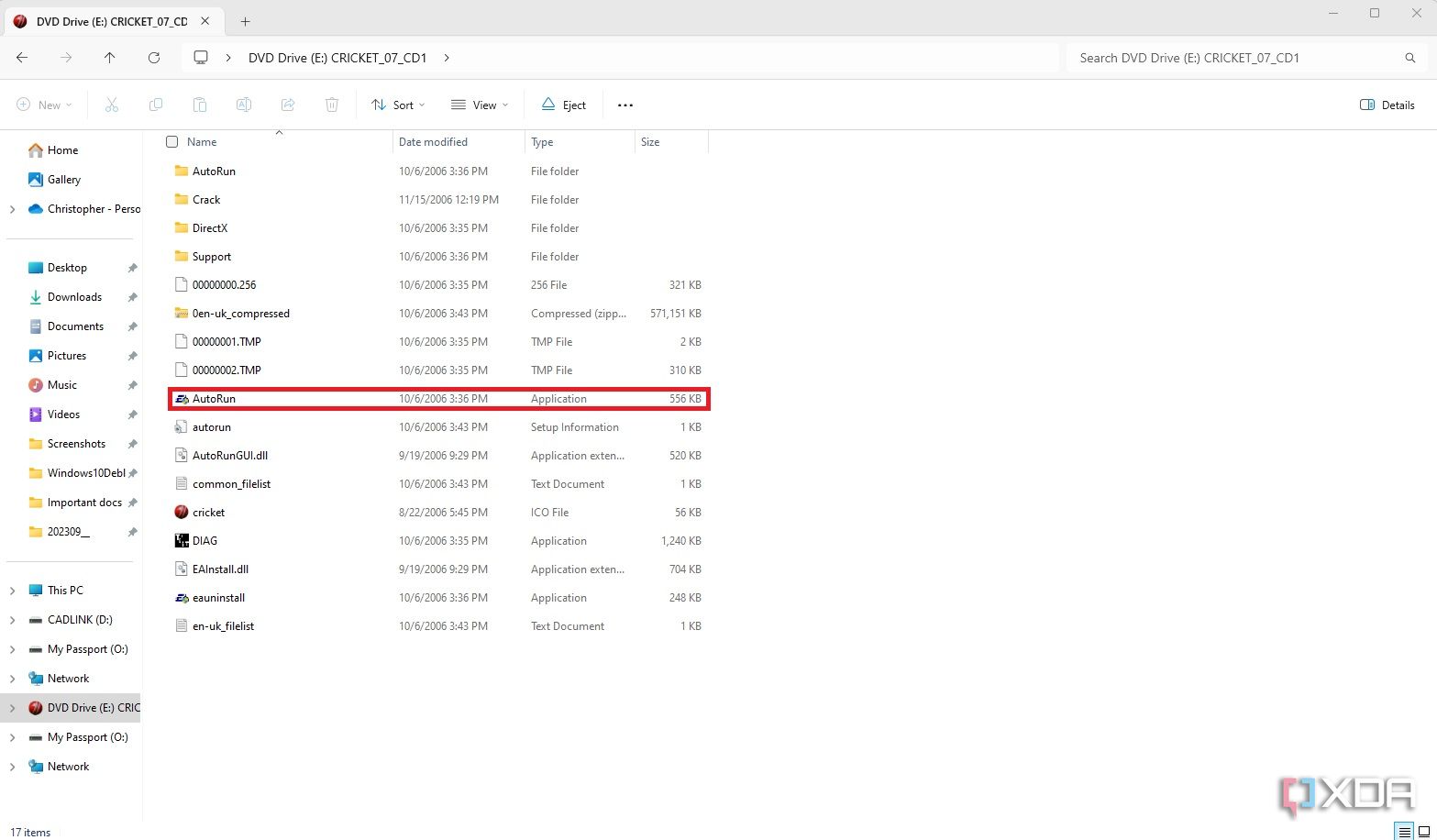Open Music quick access folder
Viewport: 1437px width, 840px height.
62,385
